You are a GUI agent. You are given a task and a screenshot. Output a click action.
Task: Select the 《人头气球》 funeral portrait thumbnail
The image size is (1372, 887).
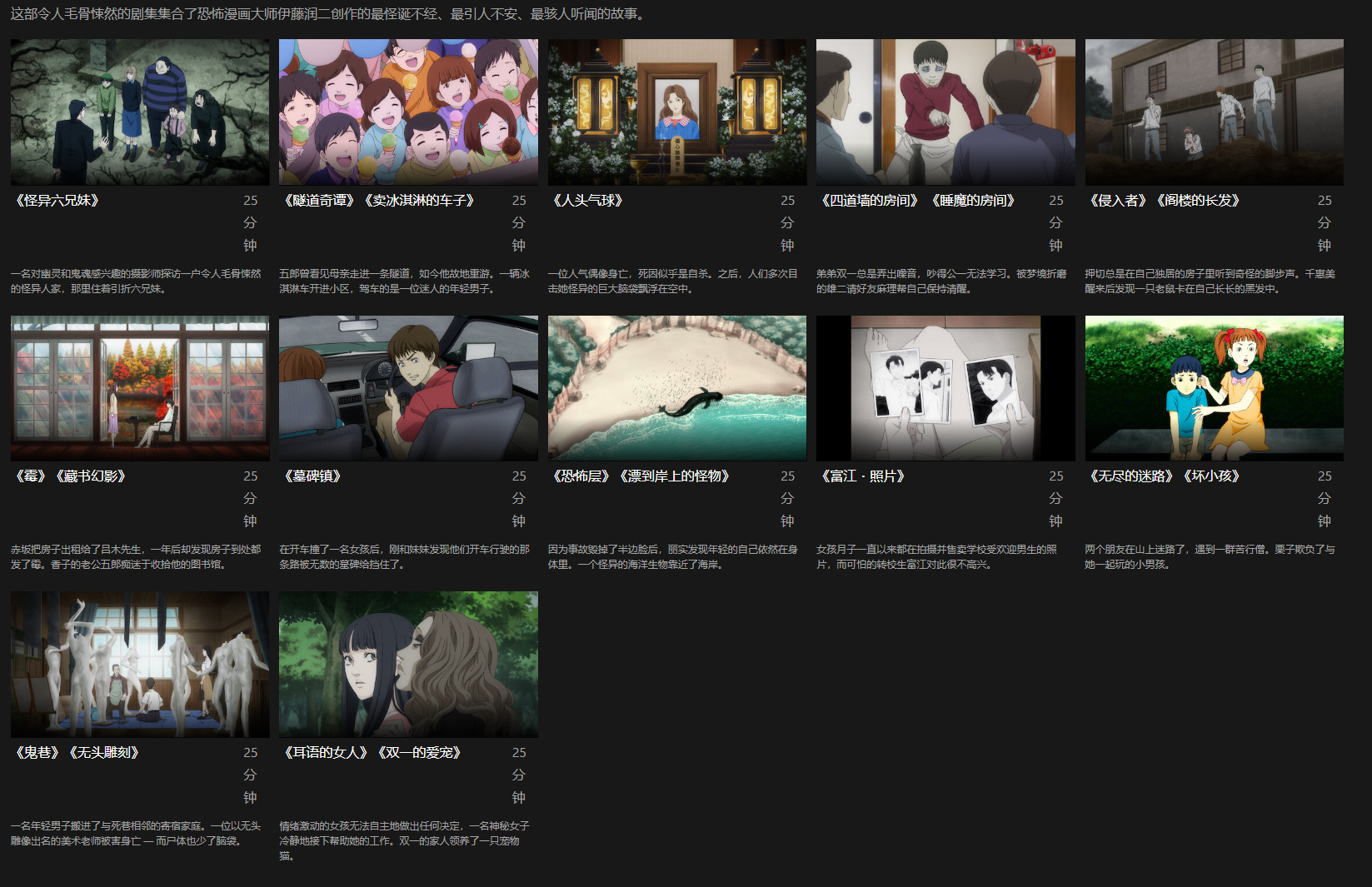click(x=677, y=112)
